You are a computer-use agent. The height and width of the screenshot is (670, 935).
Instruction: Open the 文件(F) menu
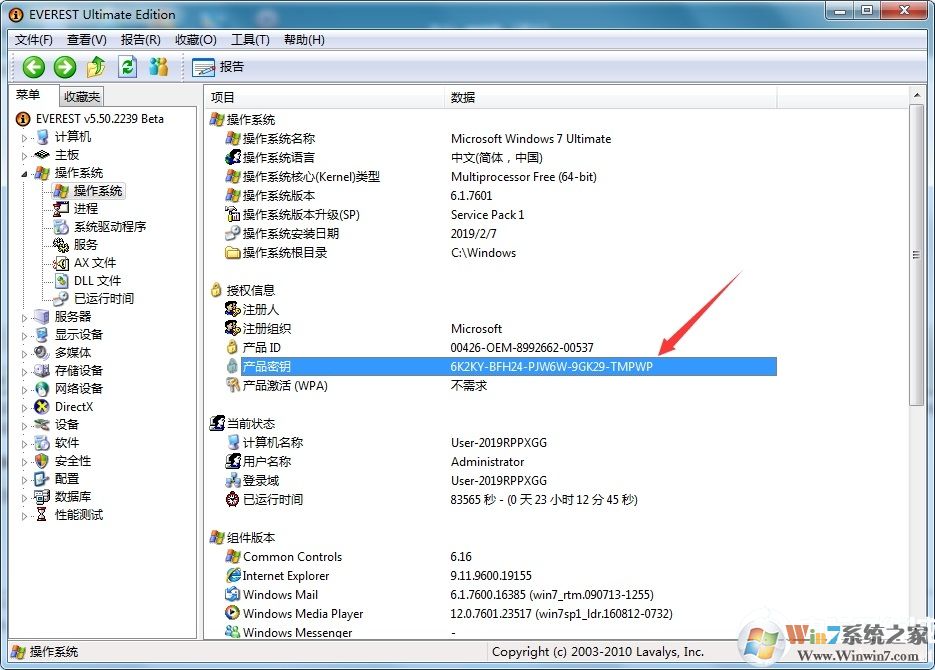pyautogui.click(x=33, y=40)
